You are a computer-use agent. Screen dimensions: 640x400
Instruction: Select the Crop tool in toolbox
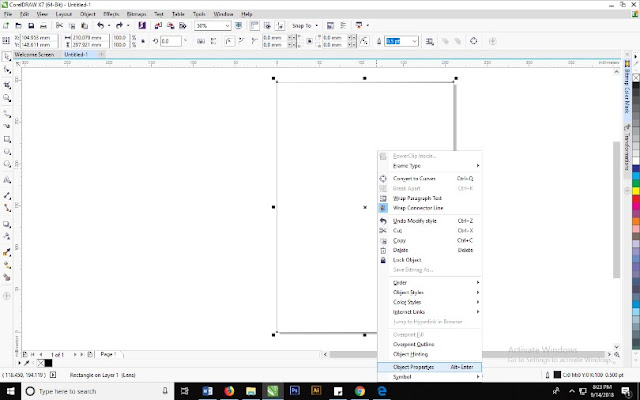pos(7,85)
